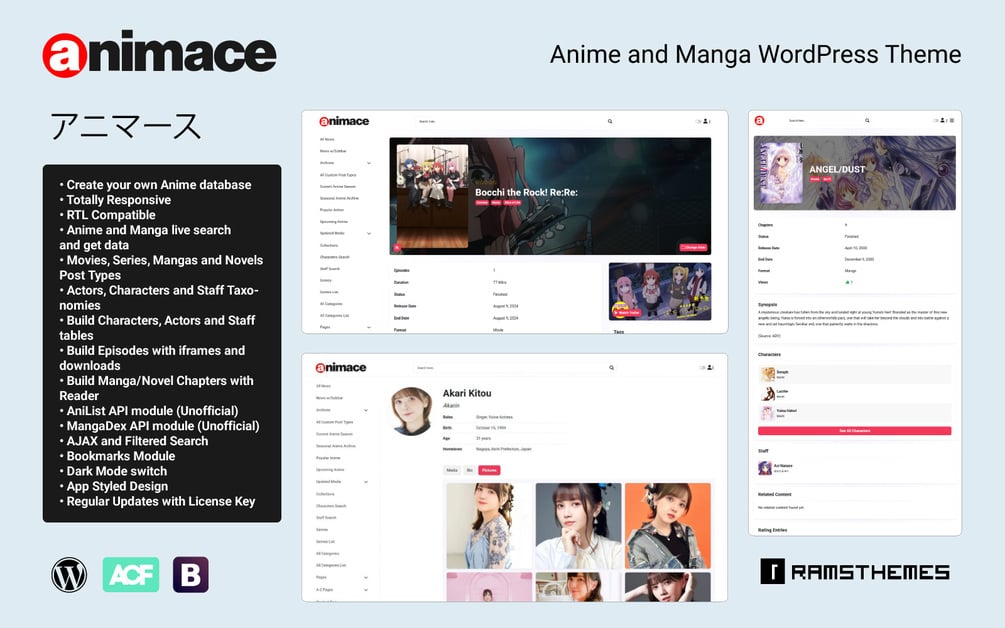1005x628 pixels.
Task: Click Lucifer character avatar in mobile view
Action: tap(768, 393)
